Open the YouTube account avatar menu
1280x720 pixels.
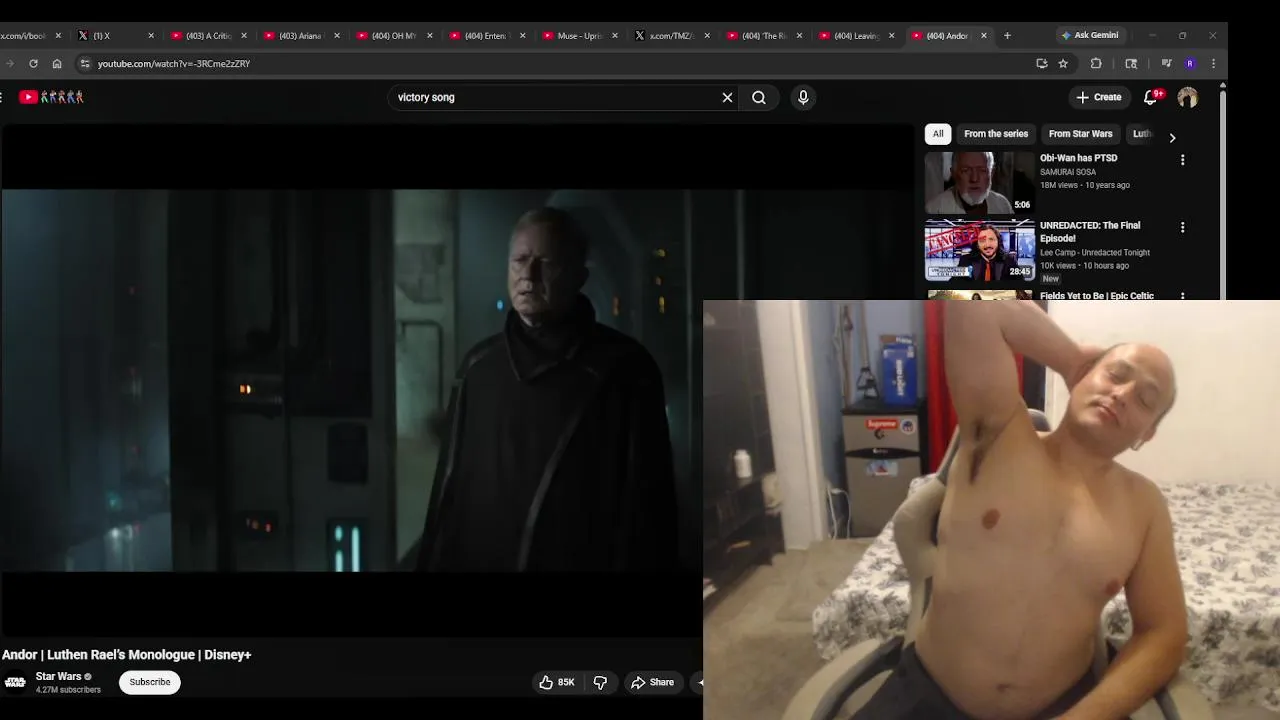point(1187,97)
